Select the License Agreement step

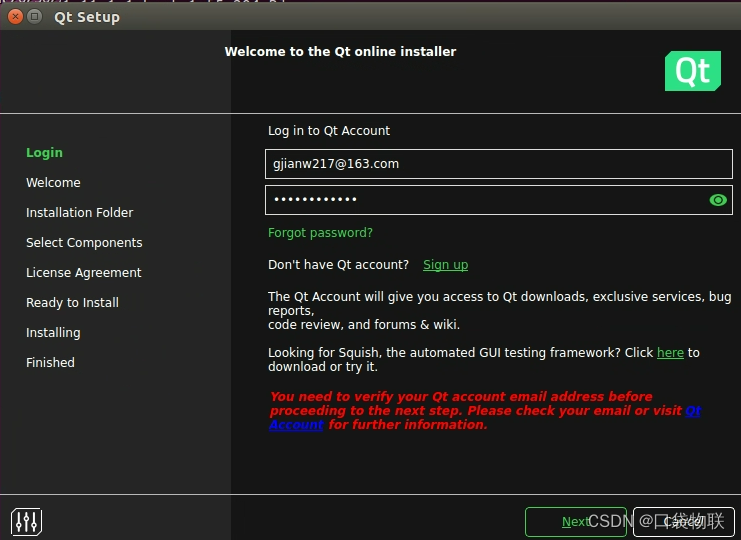point(84,273)
